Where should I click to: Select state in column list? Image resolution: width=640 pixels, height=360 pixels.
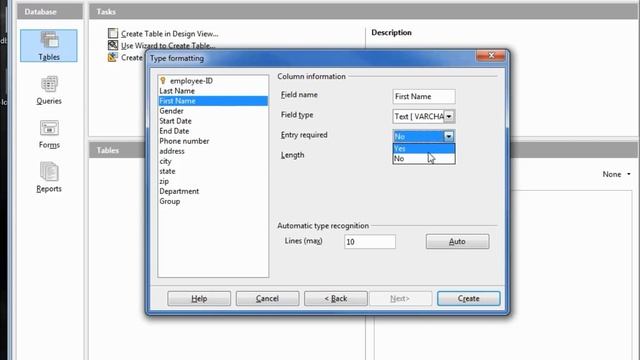(x=213, y=171)
